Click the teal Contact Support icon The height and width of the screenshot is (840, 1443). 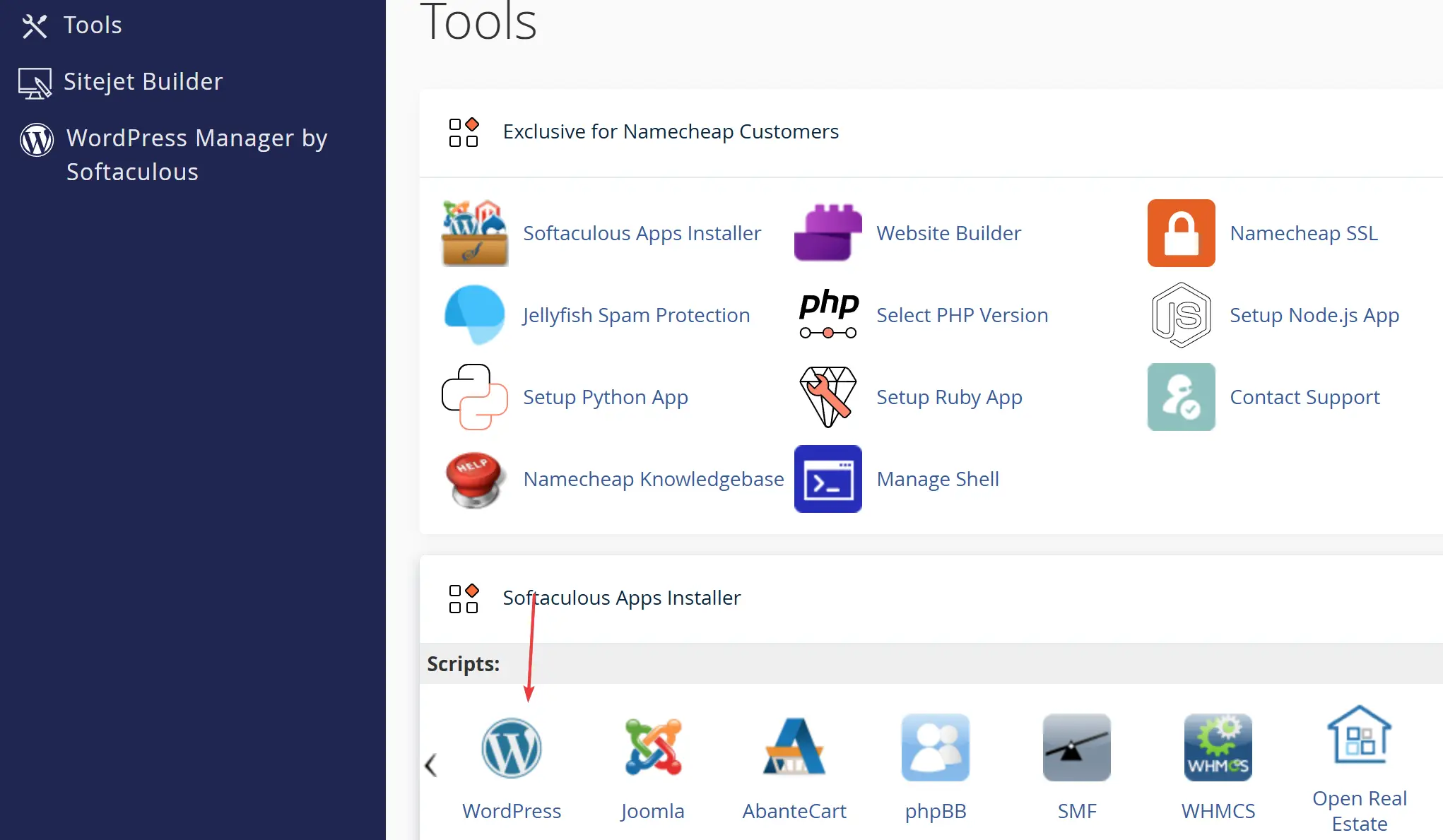pos(1181,397)
